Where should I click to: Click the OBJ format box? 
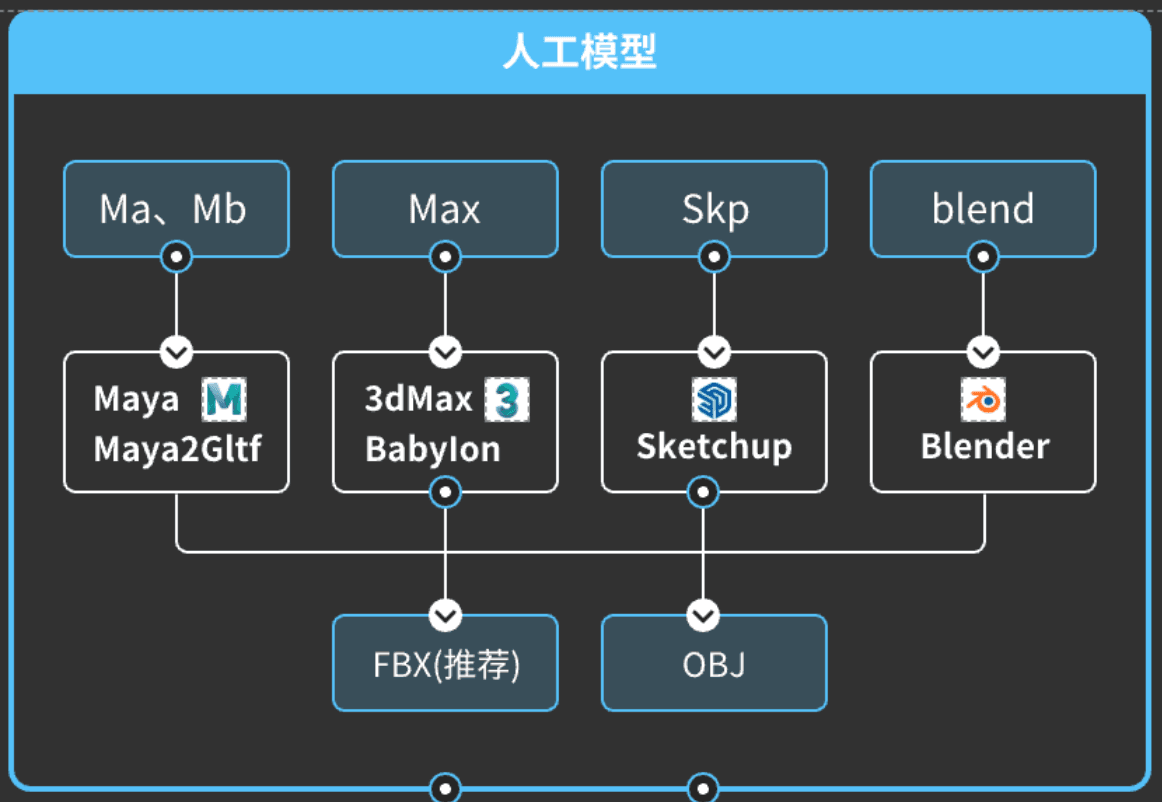pos(714,665)
